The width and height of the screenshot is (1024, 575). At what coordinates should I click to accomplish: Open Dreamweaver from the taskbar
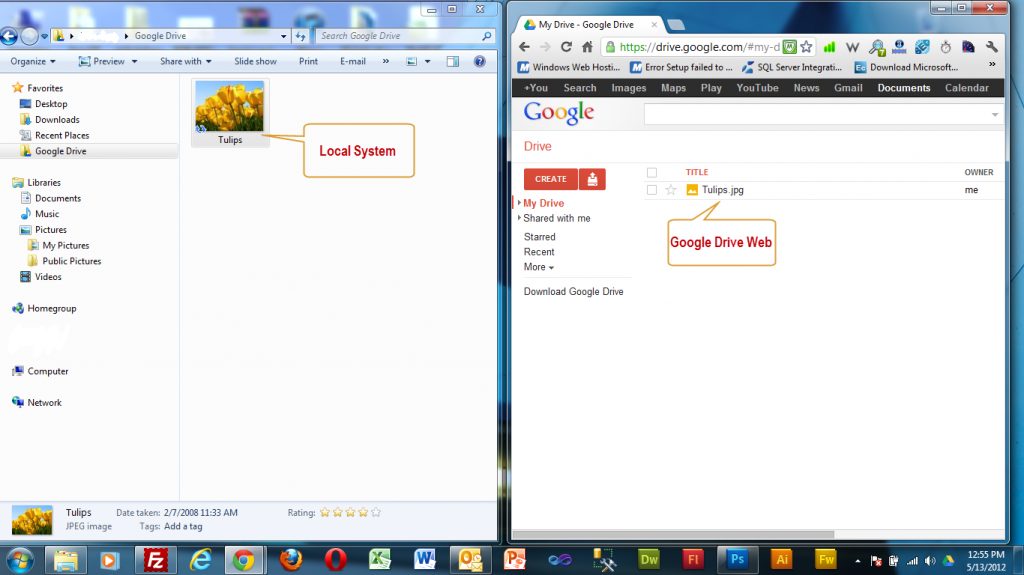point(649,560)
